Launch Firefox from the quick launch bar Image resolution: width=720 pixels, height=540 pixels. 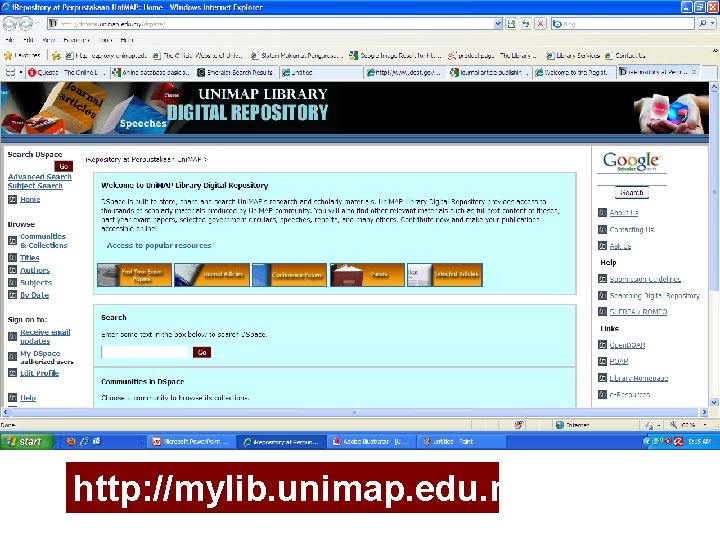(71, 441)
